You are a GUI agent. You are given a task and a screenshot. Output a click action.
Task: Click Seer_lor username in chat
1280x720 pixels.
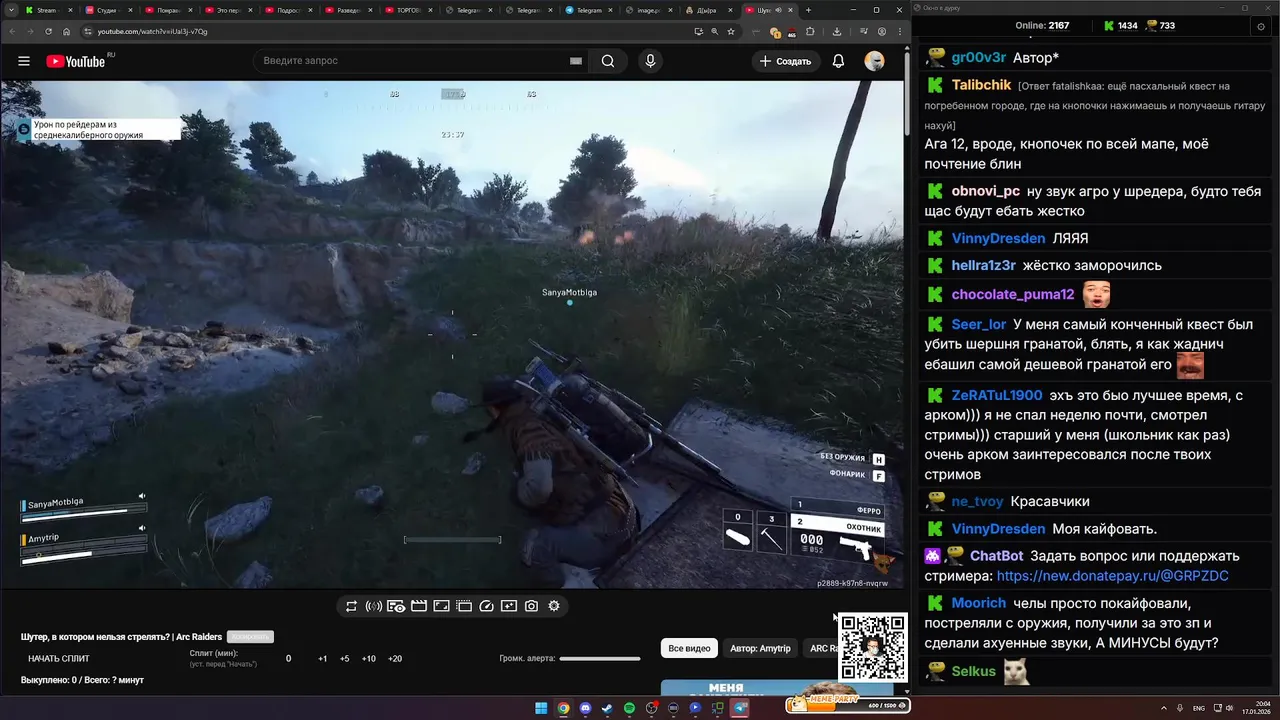[978, 324]
